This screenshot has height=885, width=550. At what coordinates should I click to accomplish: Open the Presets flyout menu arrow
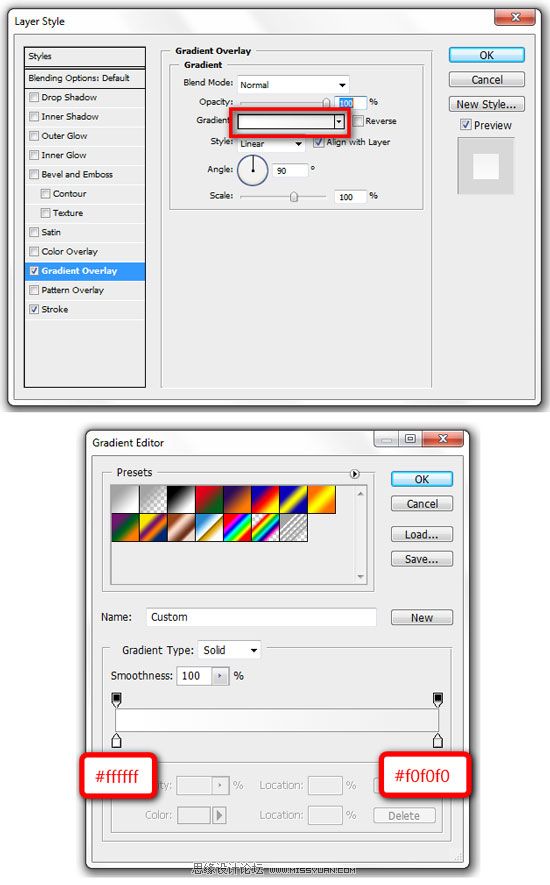pos(355,474)
